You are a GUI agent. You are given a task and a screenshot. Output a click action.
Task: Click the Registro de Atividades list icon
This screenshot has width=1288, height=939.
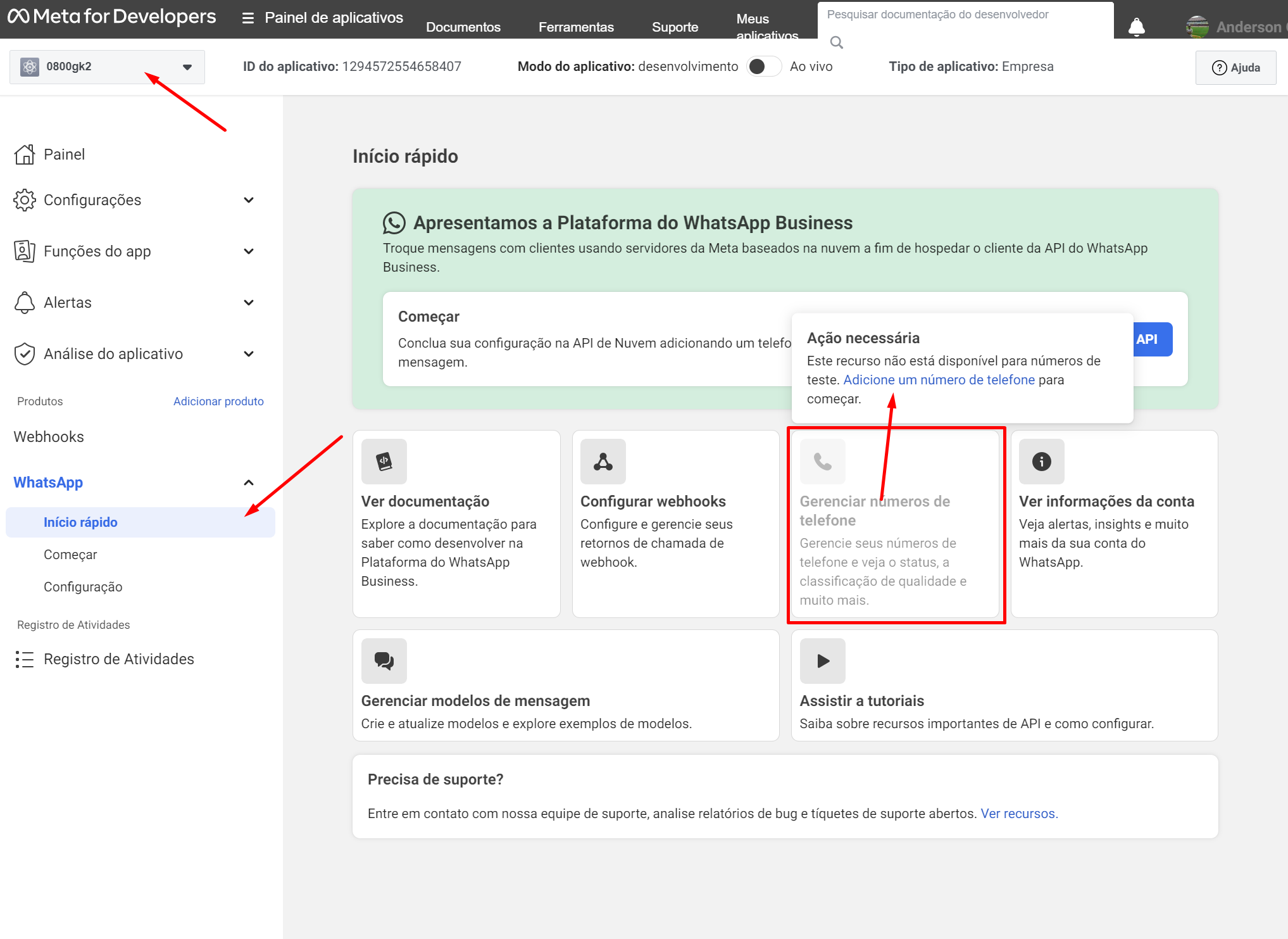[x=25, y=659]
